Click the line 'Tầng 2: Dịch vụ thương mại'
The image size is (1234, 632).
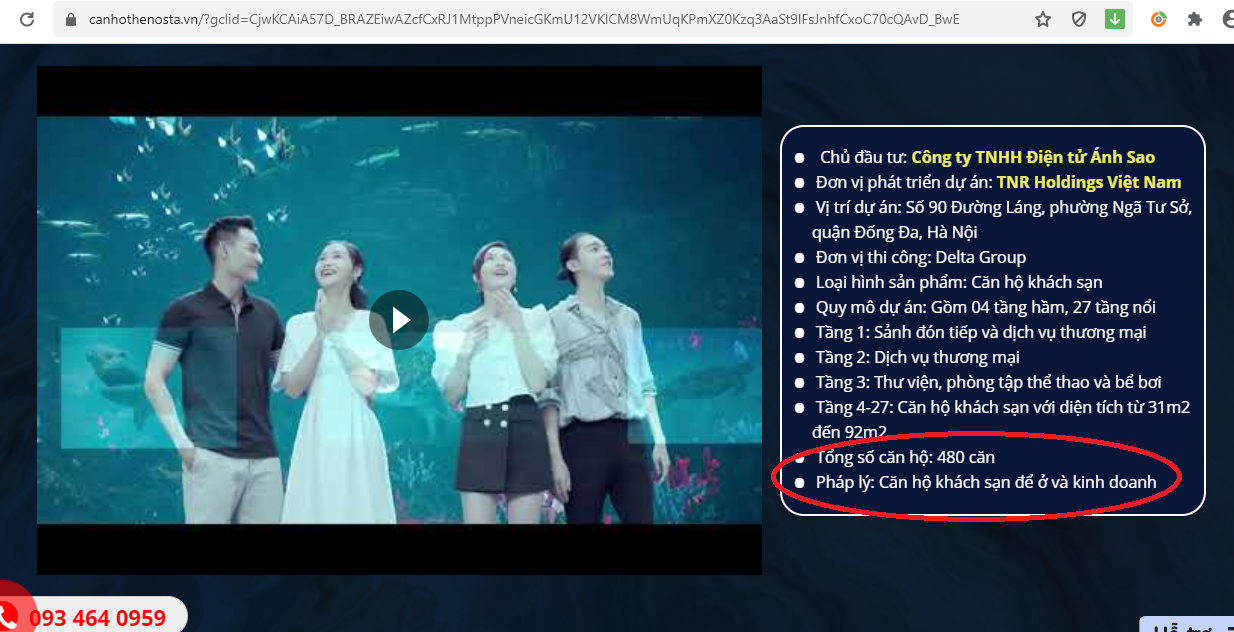pyautogui.click(x=918, y=357)
